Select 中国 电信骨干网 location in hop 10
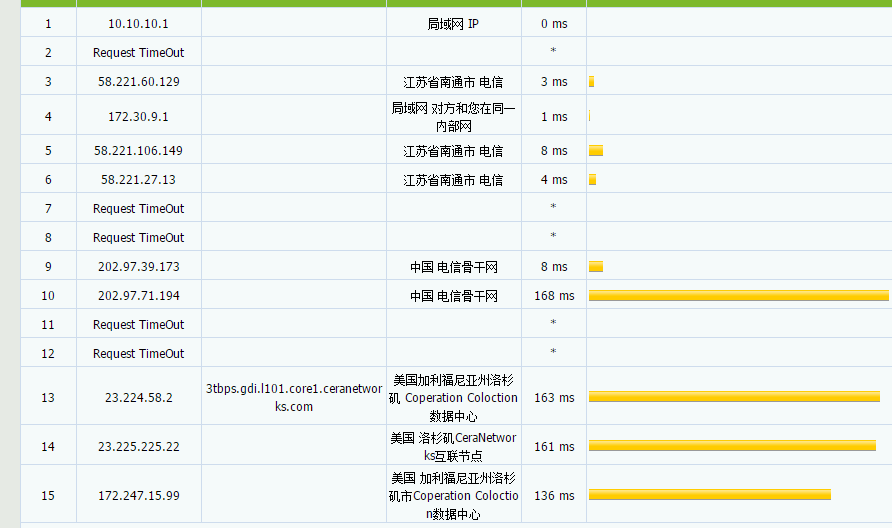Screen dimensions: 892x528 point(453,296)
